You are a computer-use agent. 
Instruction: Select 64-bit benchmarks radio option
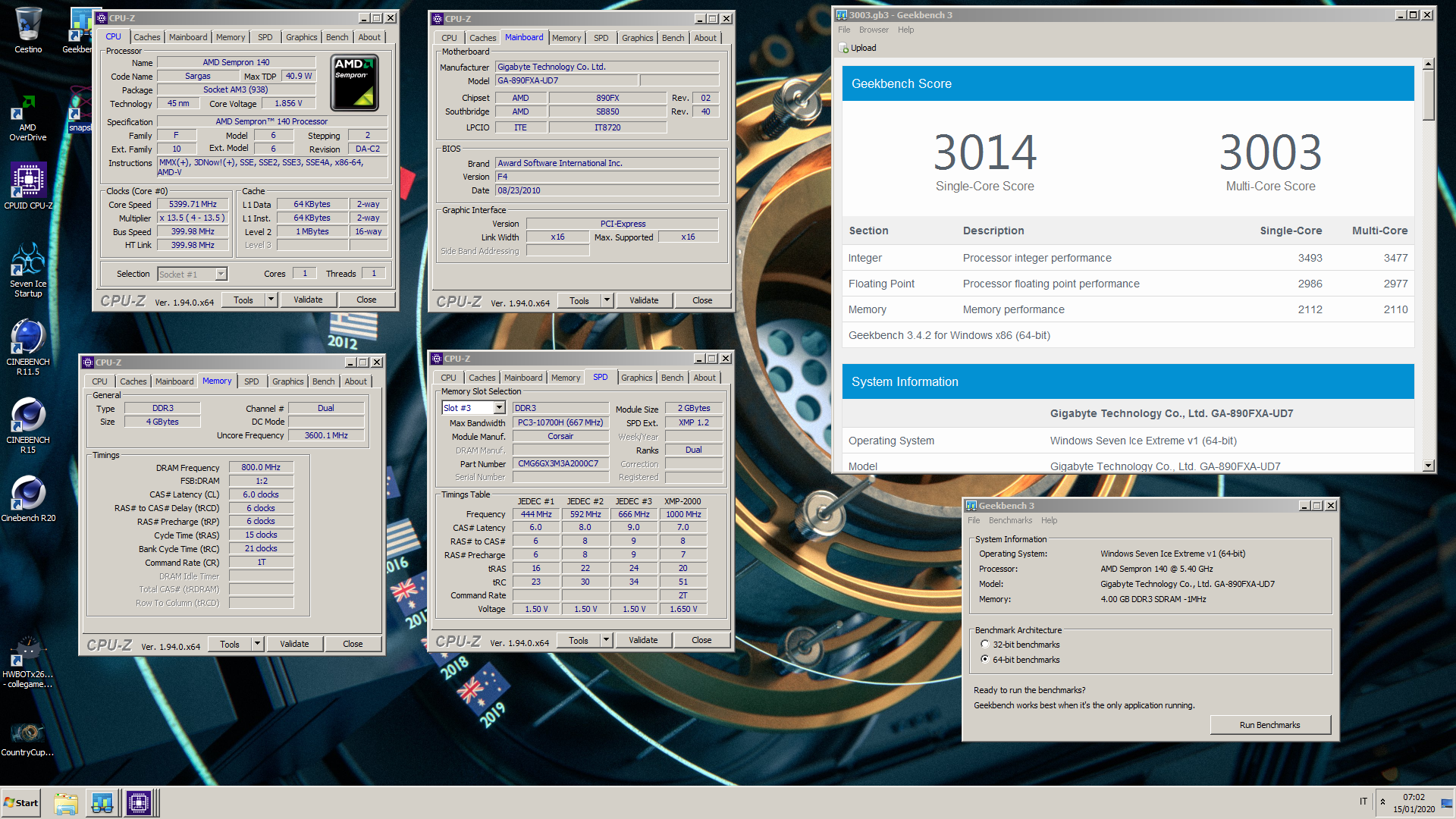coord(984,660)
